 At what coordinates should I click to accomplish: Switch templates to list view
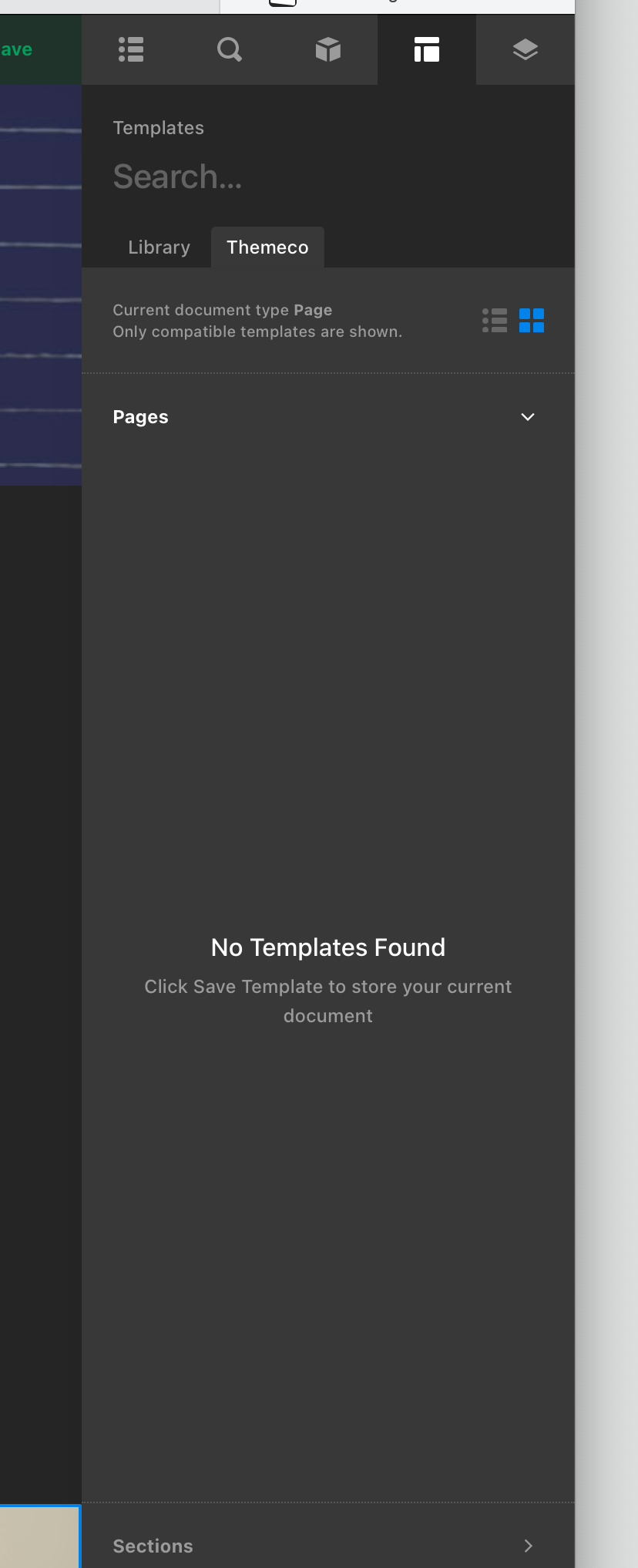[x=495, y=320]
